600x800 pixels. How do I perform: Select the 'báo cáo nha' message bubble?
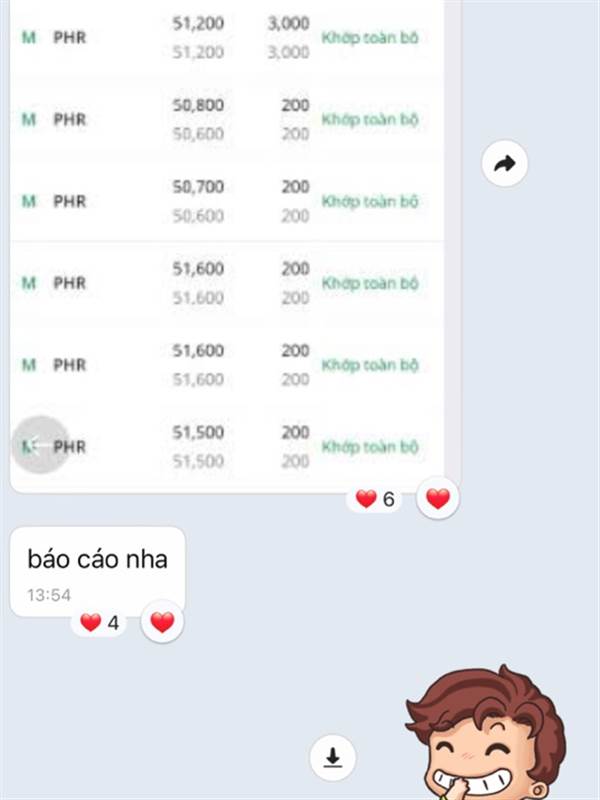(97, 571)
